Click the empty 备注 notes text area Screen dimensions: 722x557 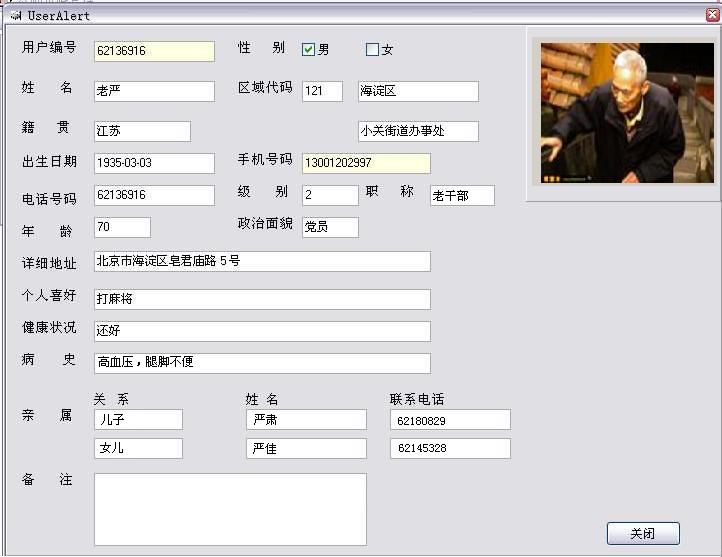click(230, 509)
